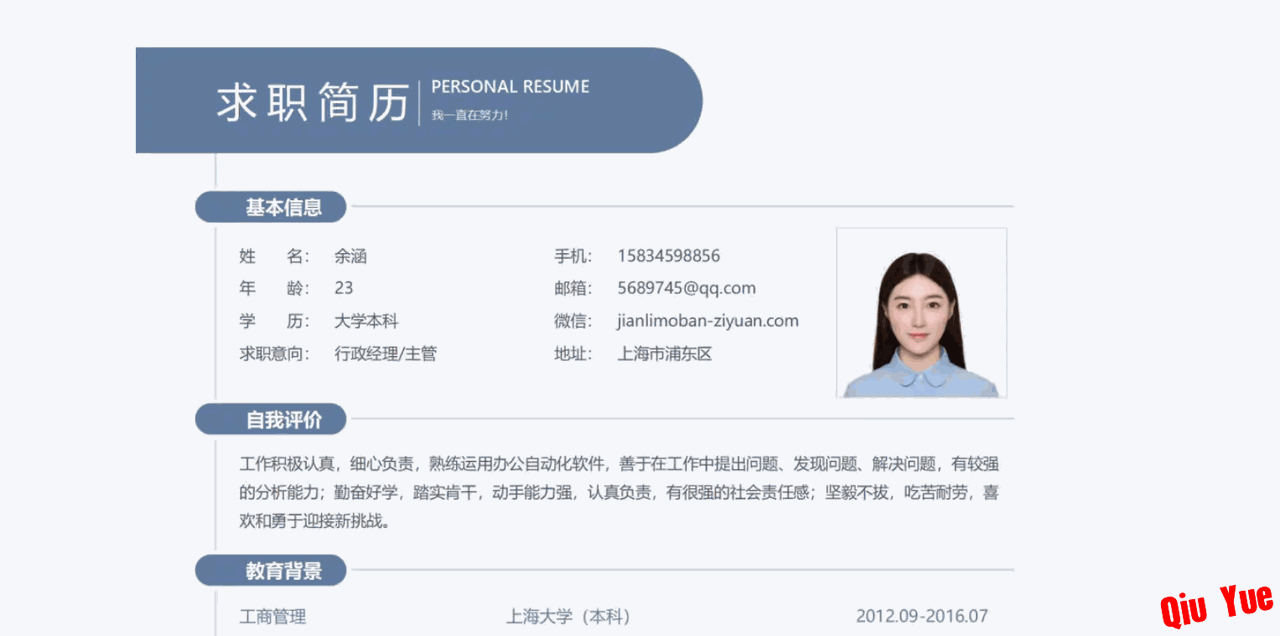The image size is (1280, 636).
Task: Select the school 上海大学（本科）
Action: [x=568, y=616]
